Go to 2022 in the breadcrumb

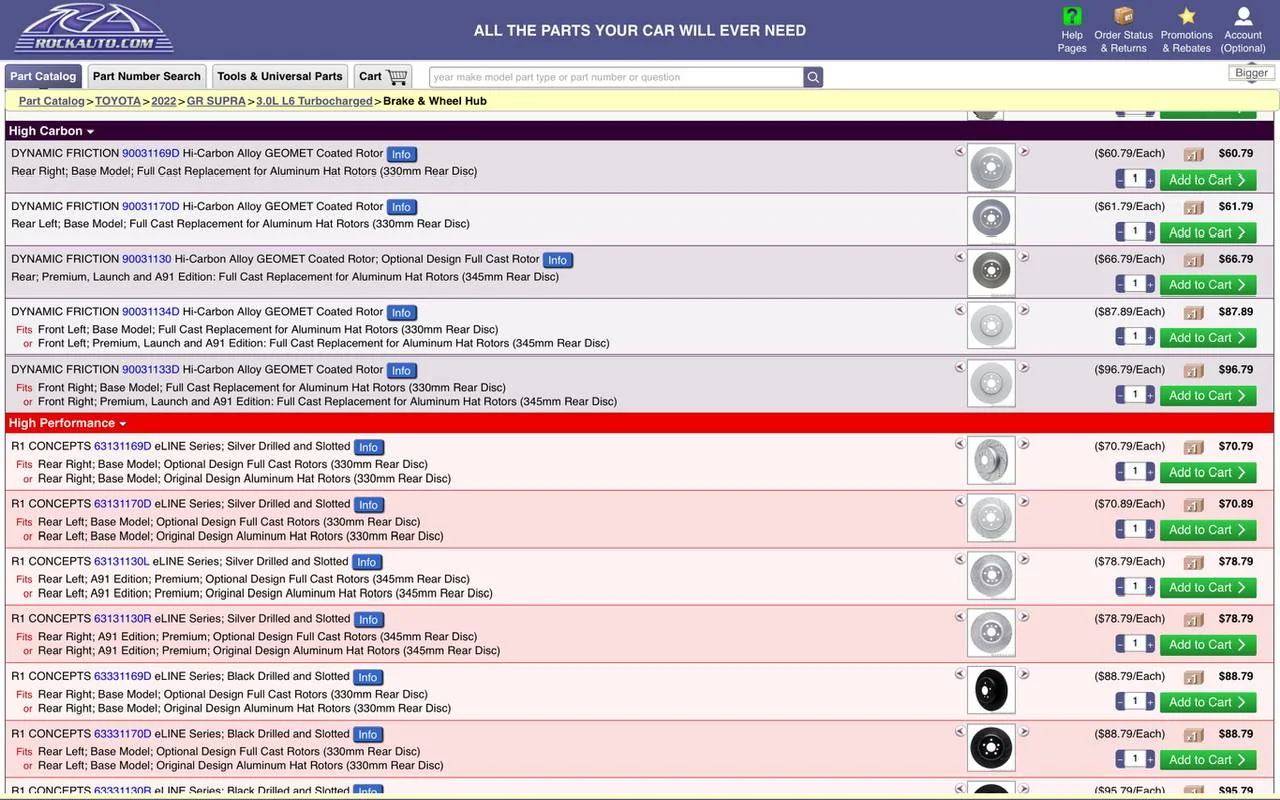point(164,101)
